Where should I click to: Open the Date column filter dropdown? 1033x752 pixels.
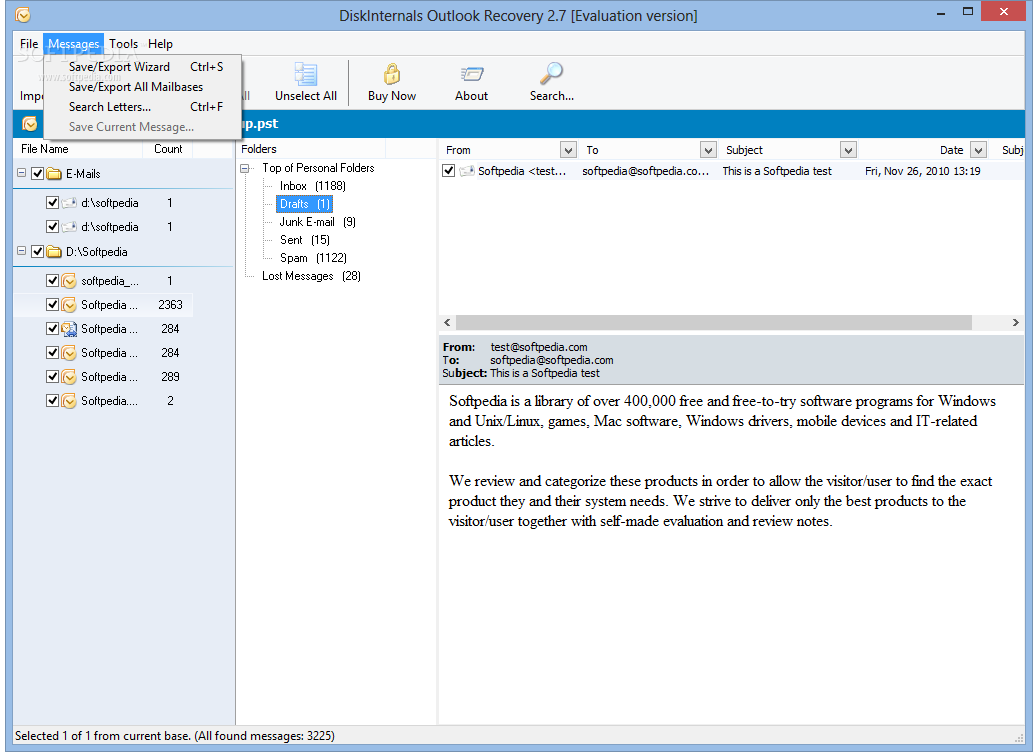(x=978, y=150)
